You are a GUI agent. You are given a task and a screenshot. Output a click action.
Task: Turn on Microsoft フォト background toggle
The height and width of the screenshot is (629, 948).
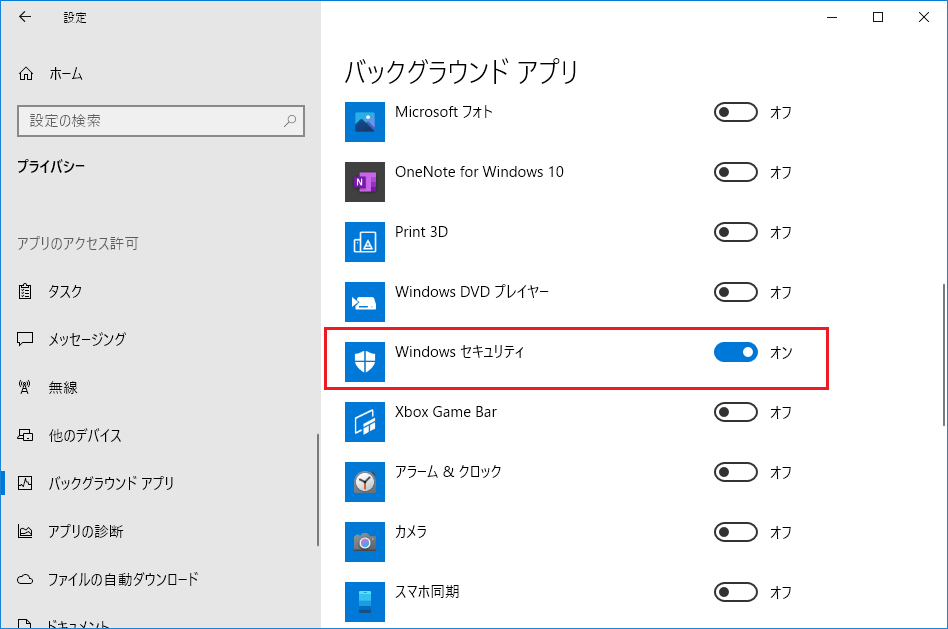pos(735,112)
